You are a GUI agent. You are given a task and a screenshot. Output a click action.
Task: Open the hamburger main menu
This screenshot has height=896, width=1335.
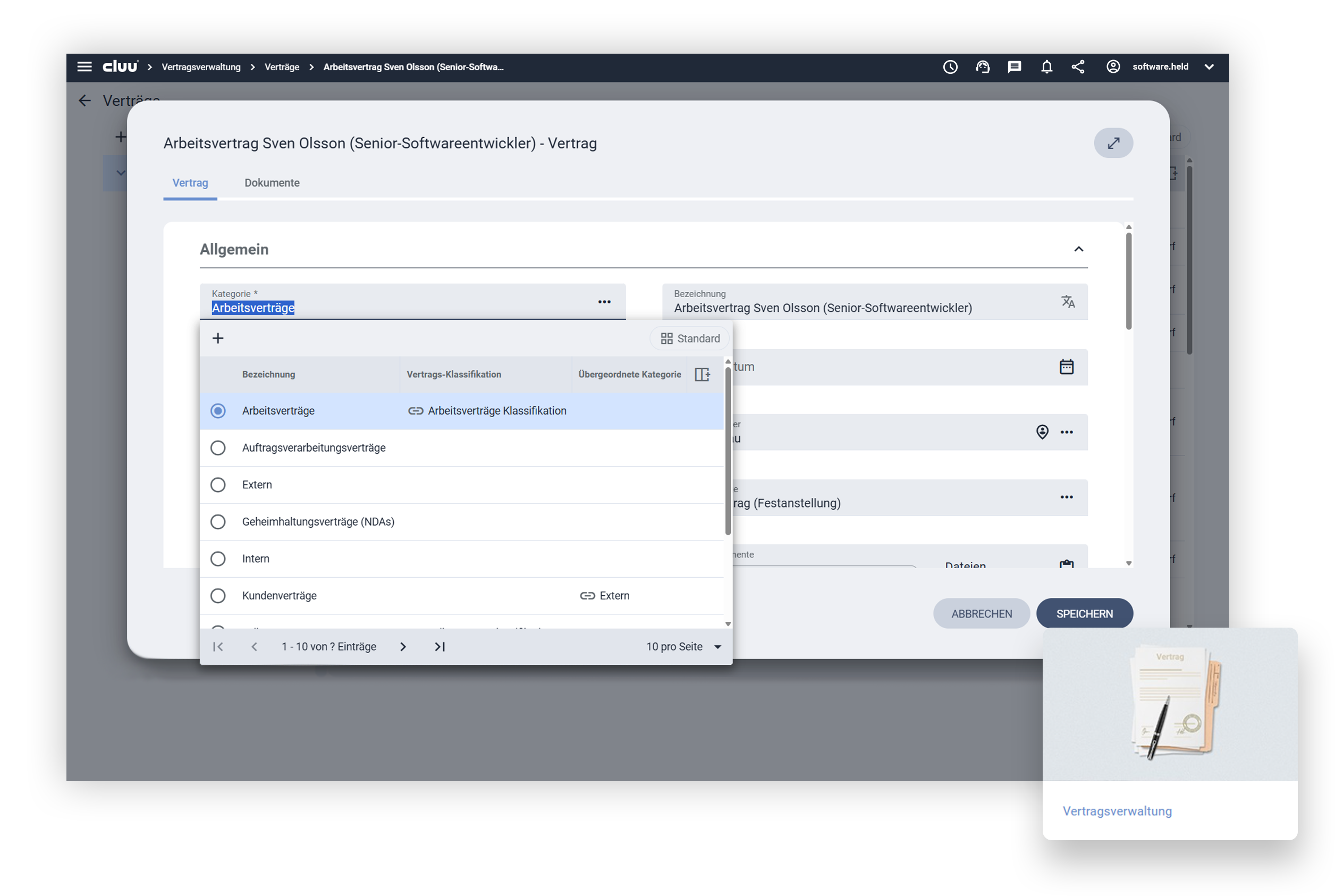tap(84, 67)
